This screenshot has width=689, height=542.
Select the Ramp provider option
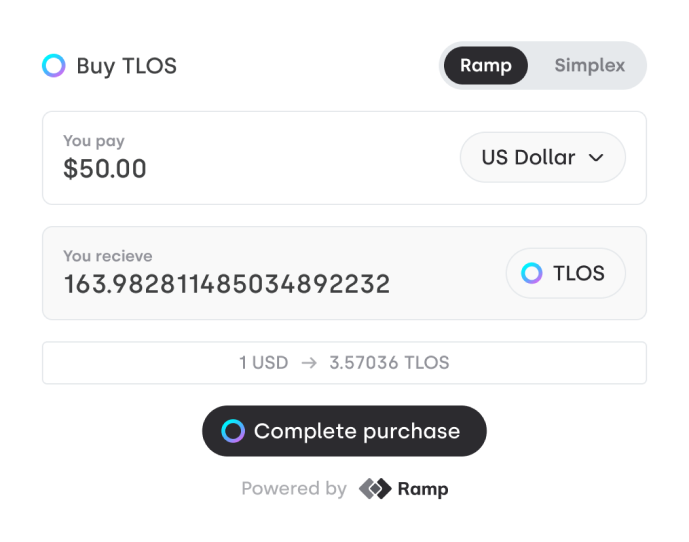[486, 66]
